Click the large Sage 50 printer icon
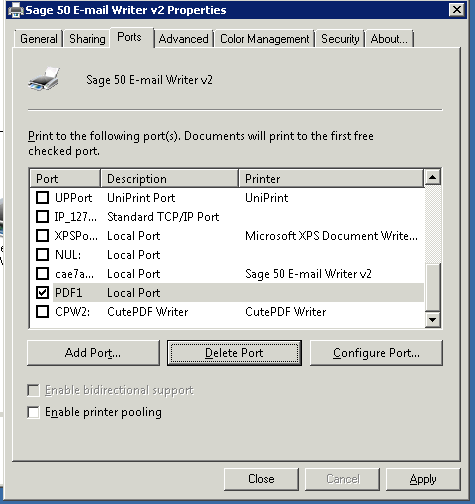The image size is (475, 504). point(44,79)
